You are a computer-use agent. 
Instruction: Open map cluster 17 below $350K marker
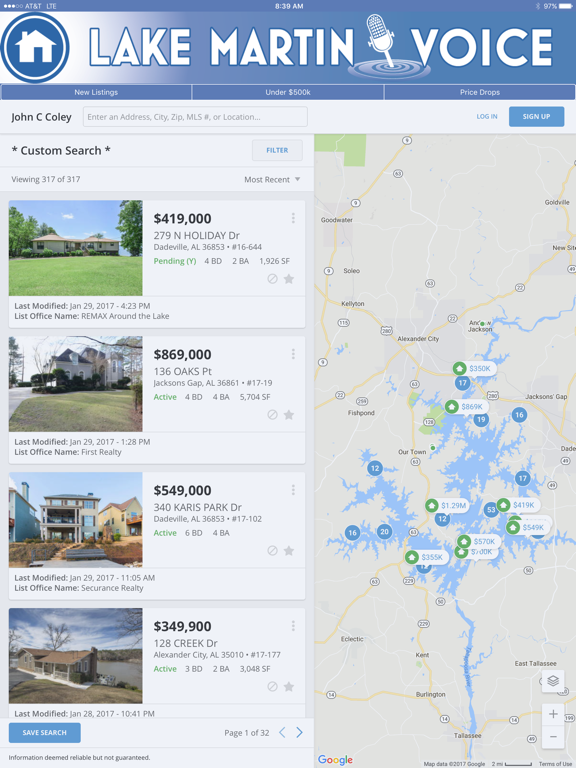coord(462,383)
